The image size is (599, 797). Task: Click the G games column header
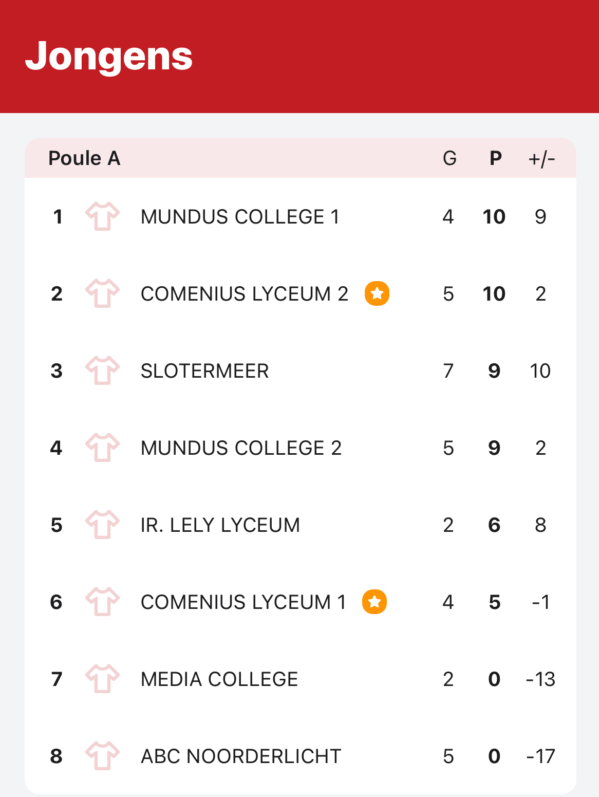tap(450, 159)
